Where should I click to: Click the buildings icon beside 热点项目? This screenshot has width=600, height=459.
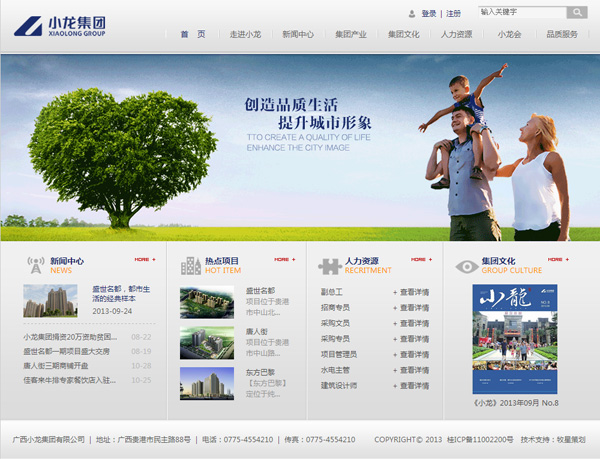coord(191,265)
